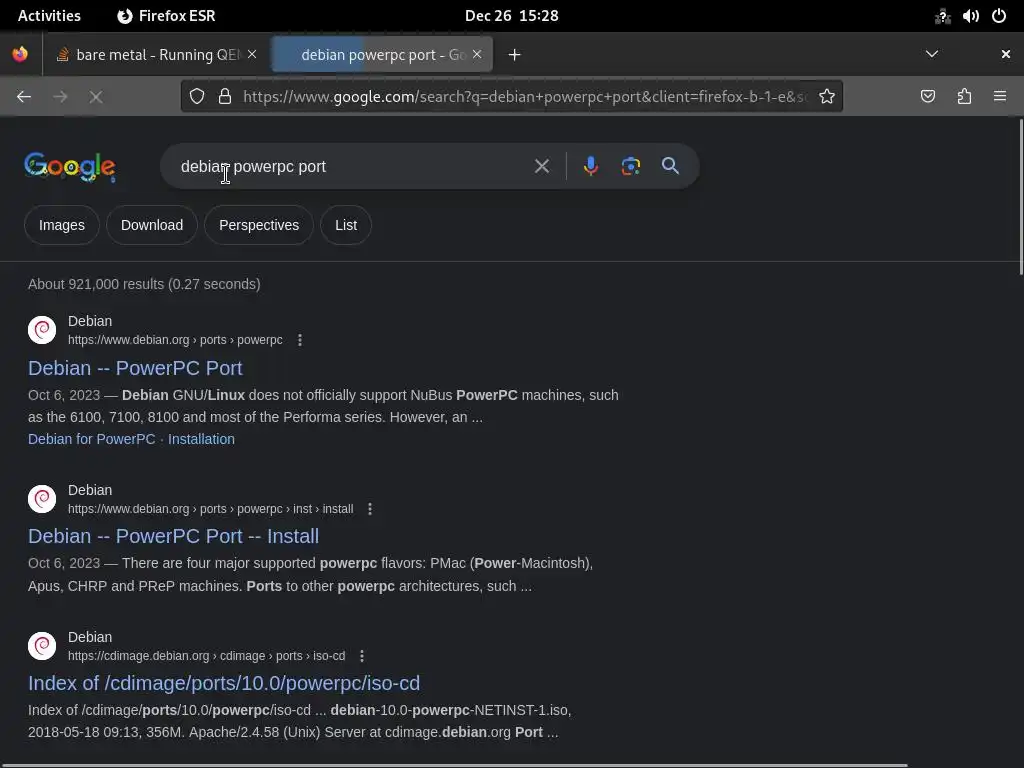Open the power menu in the top bar
1024x768 pixels.
pos(999,16)
